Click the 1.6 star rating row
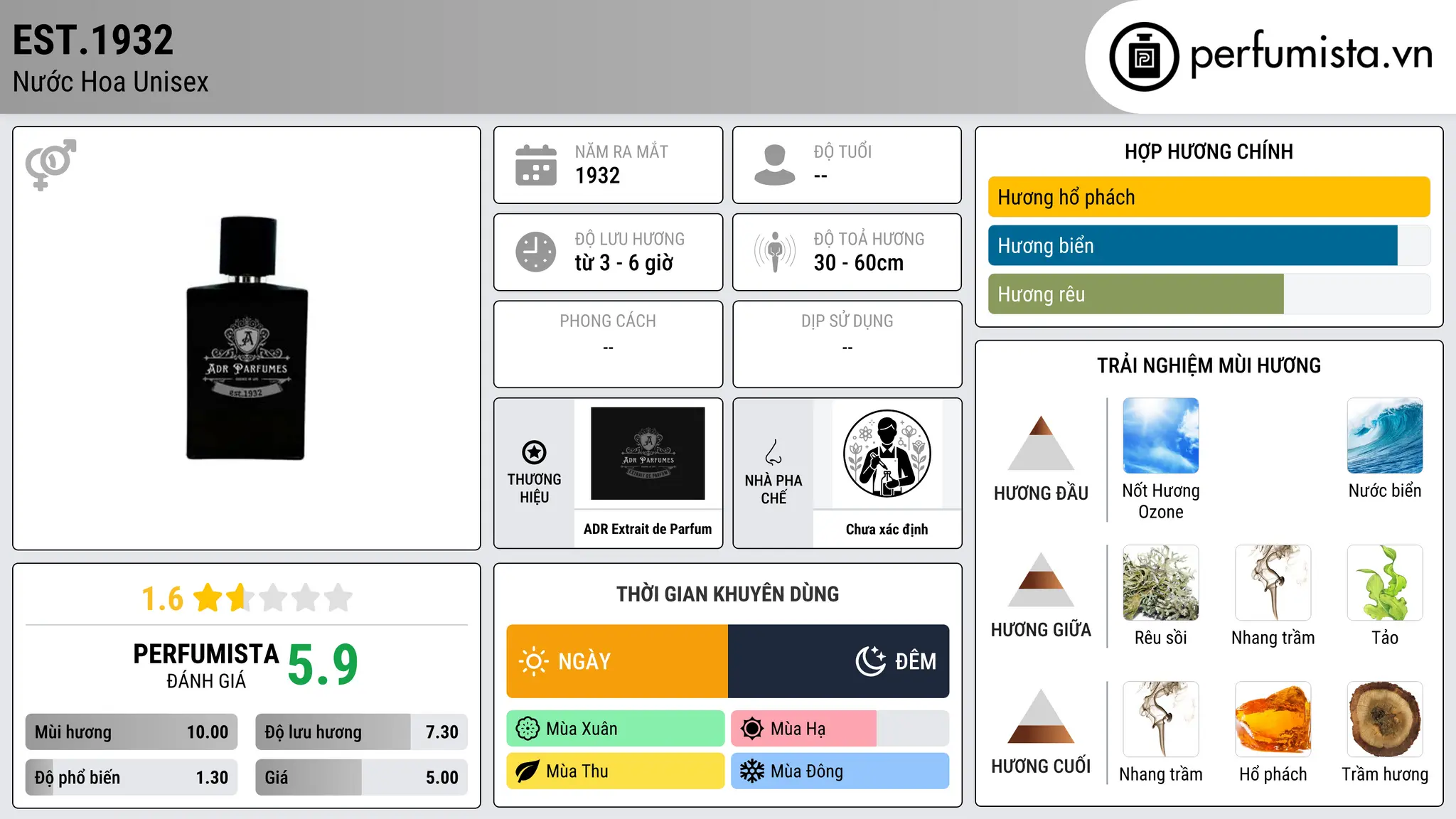Image resolution: width=1456 pixels, height=819 pixels. click(247, 598)
